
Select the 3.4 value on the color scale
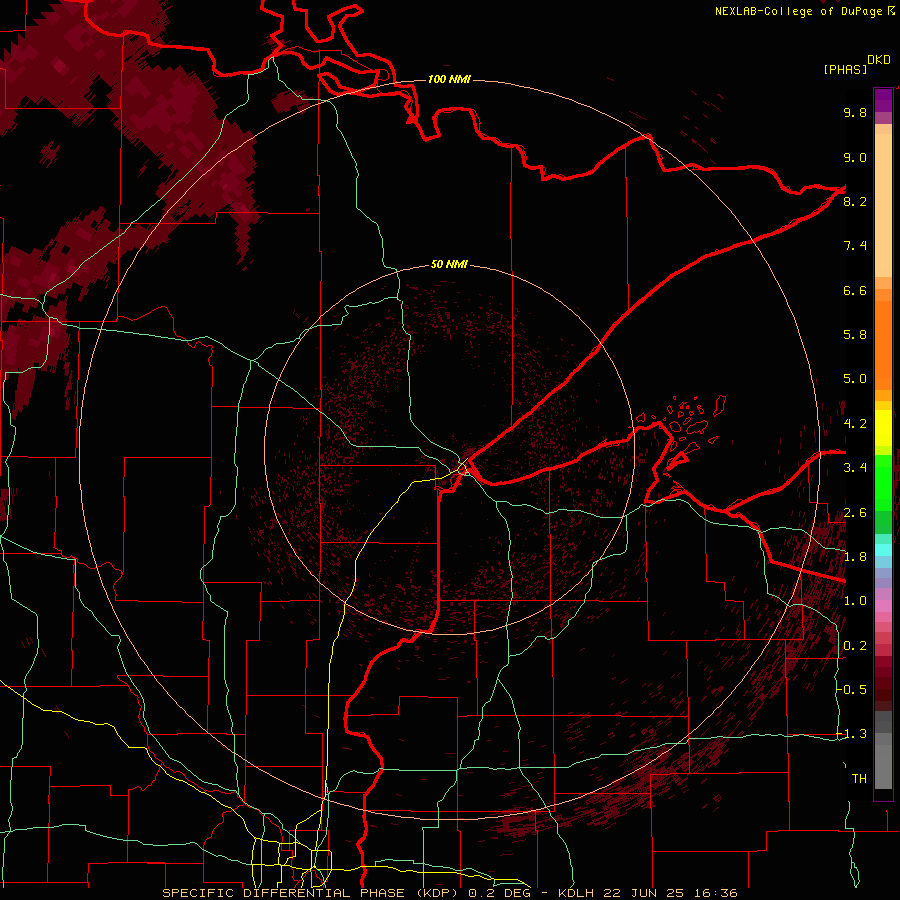(x=855, y=468)
